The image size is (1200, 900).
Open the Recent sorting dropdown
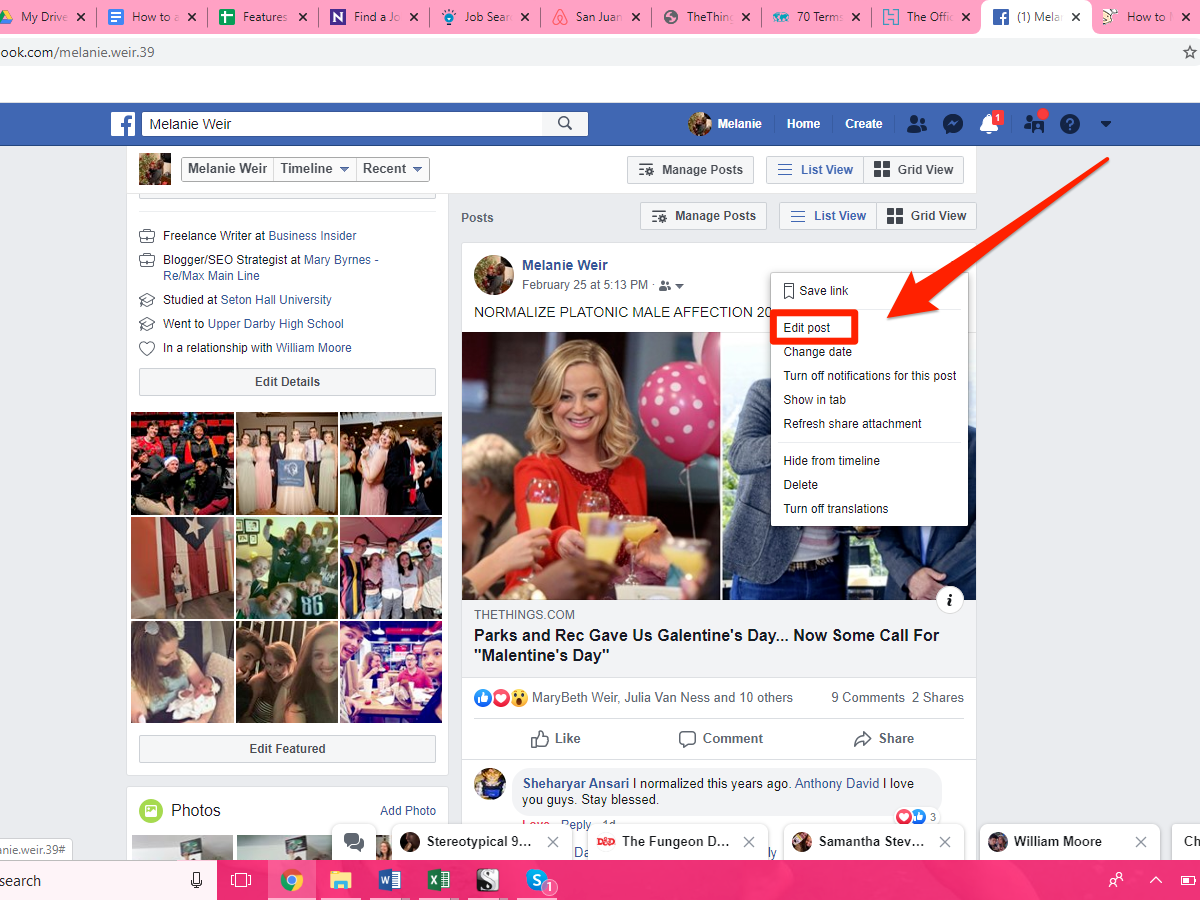tap(392, 169)
